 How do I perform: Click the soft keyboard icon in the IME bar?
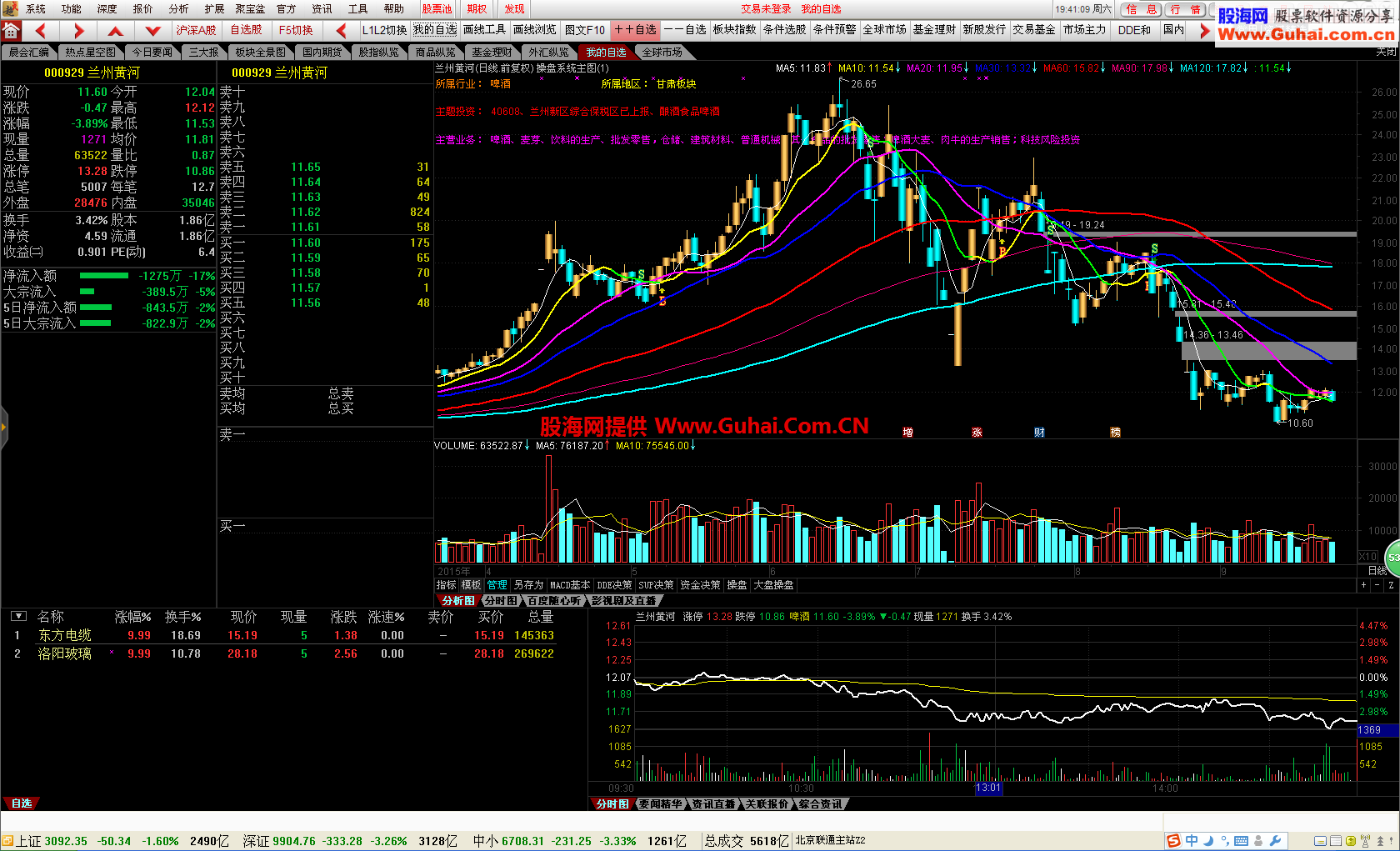tap(1241, 841)
